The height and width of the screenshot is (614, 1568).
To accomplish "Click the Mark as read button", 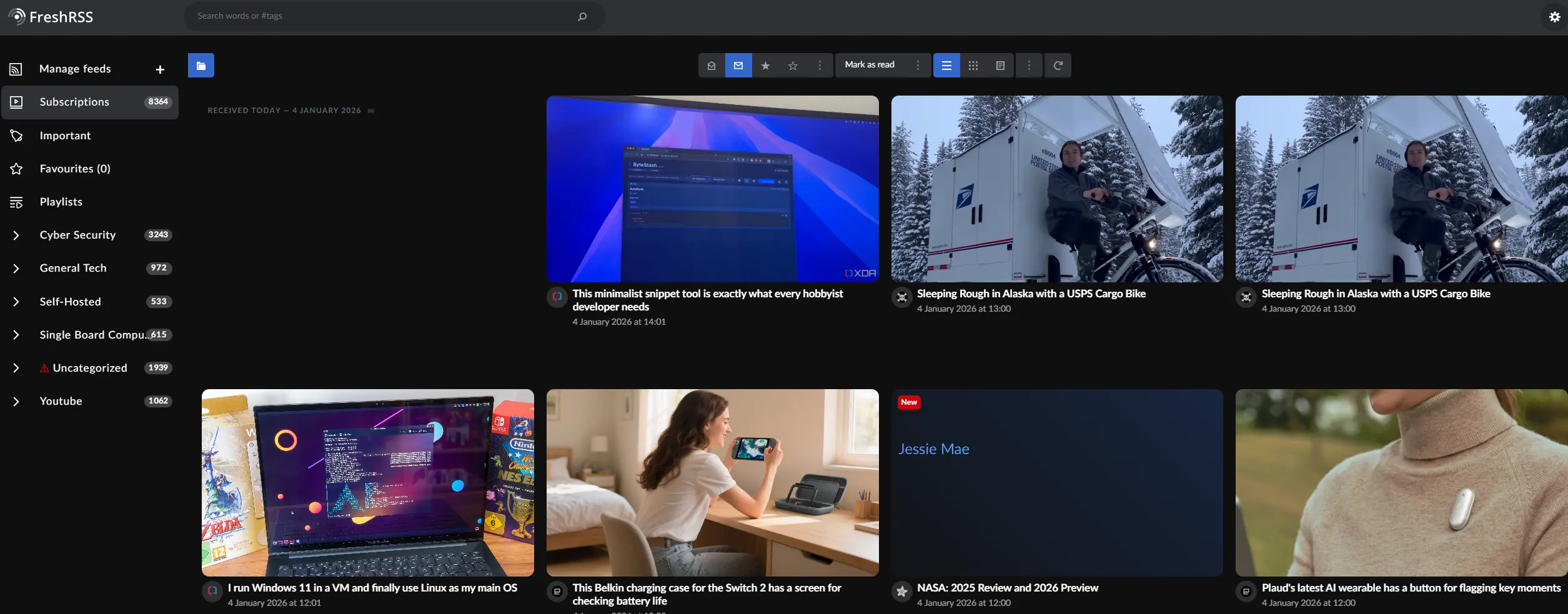I will (870, 65).
